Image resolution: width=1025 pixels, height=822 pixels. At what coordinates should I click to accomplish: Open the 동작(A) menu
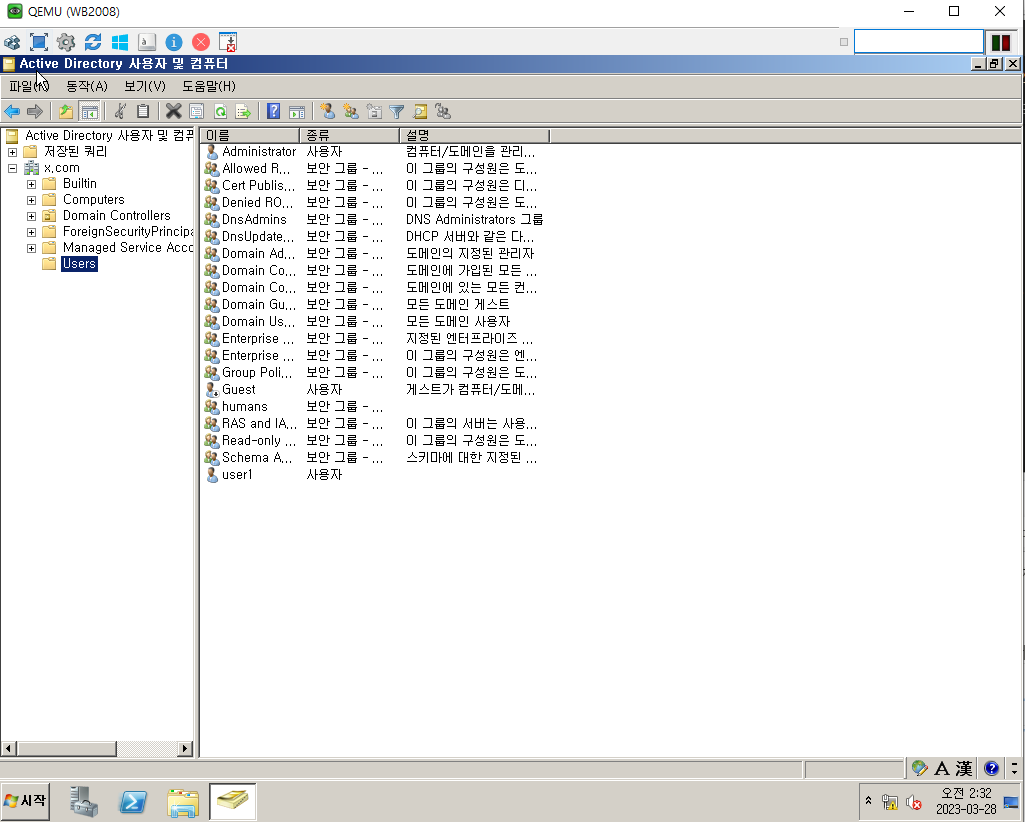tap(87, 86)
